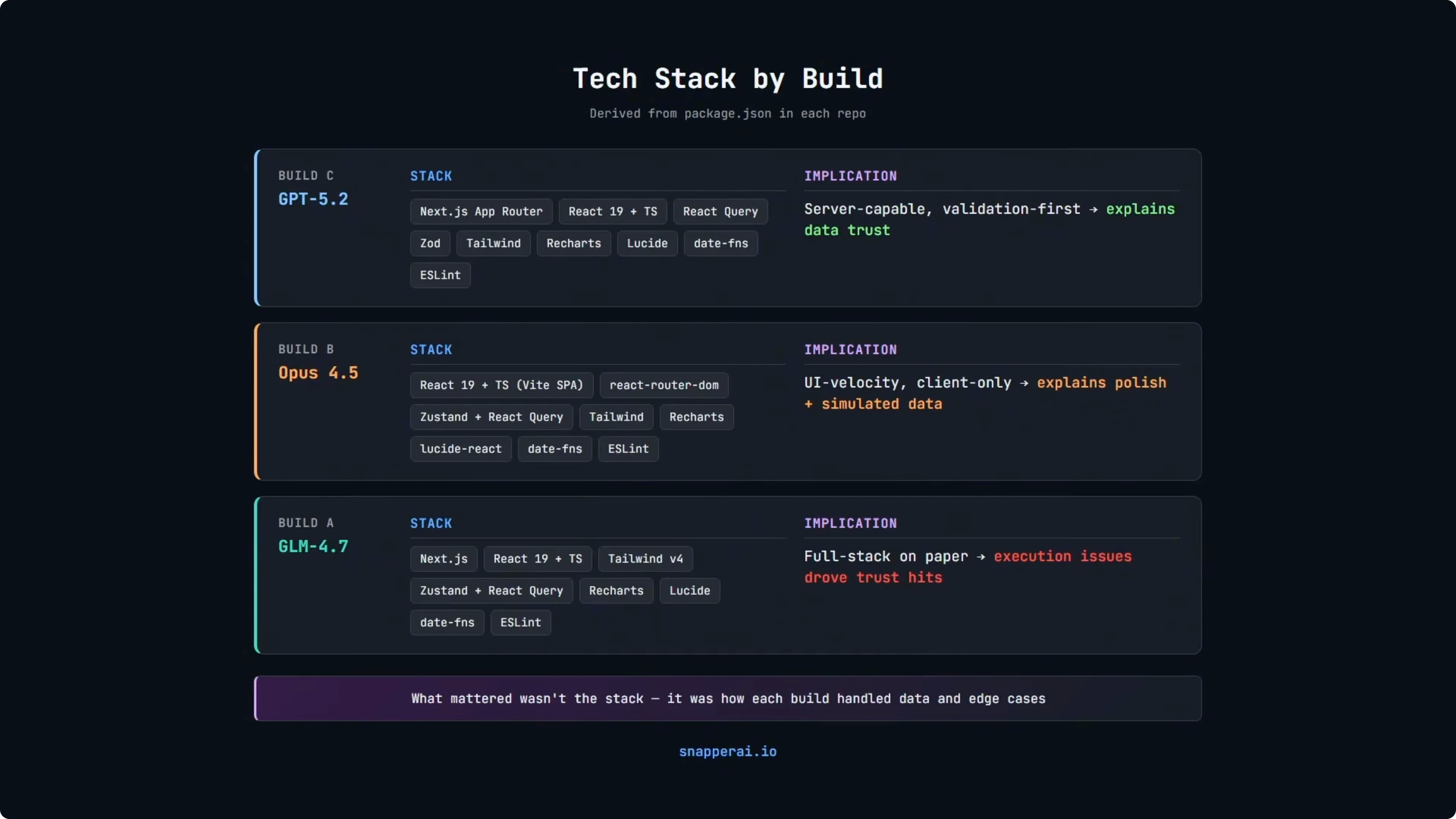
Task: Click the react-router-dom tag
Action: [664, 385]
